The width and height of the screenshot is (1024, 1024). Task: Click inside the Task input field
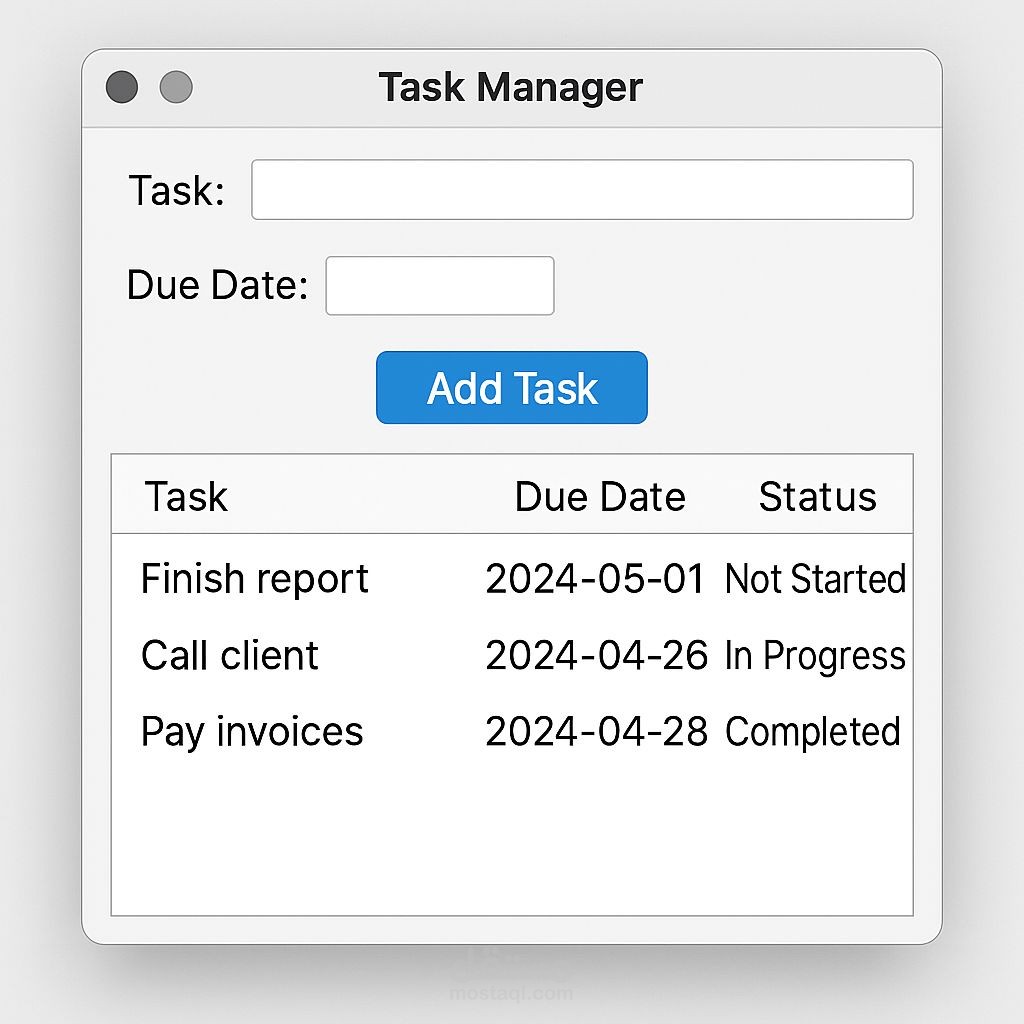(x=583, y=188)
